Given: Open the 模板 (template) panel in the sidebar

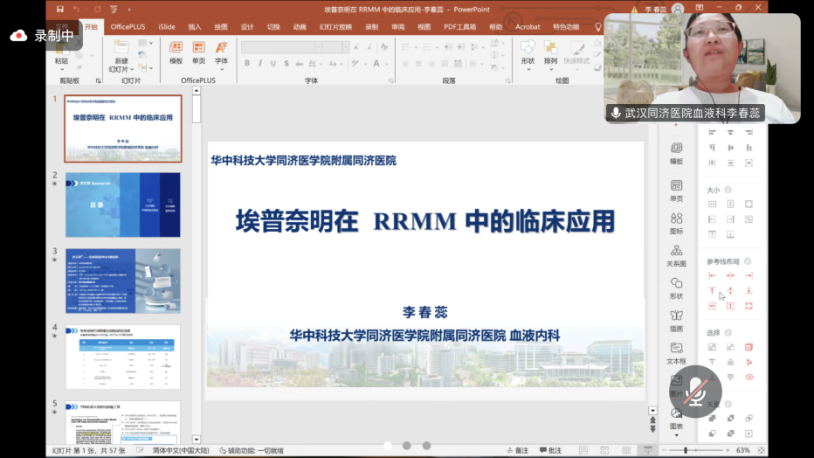Looking at the screenshot, I should [x=676, y=152].
